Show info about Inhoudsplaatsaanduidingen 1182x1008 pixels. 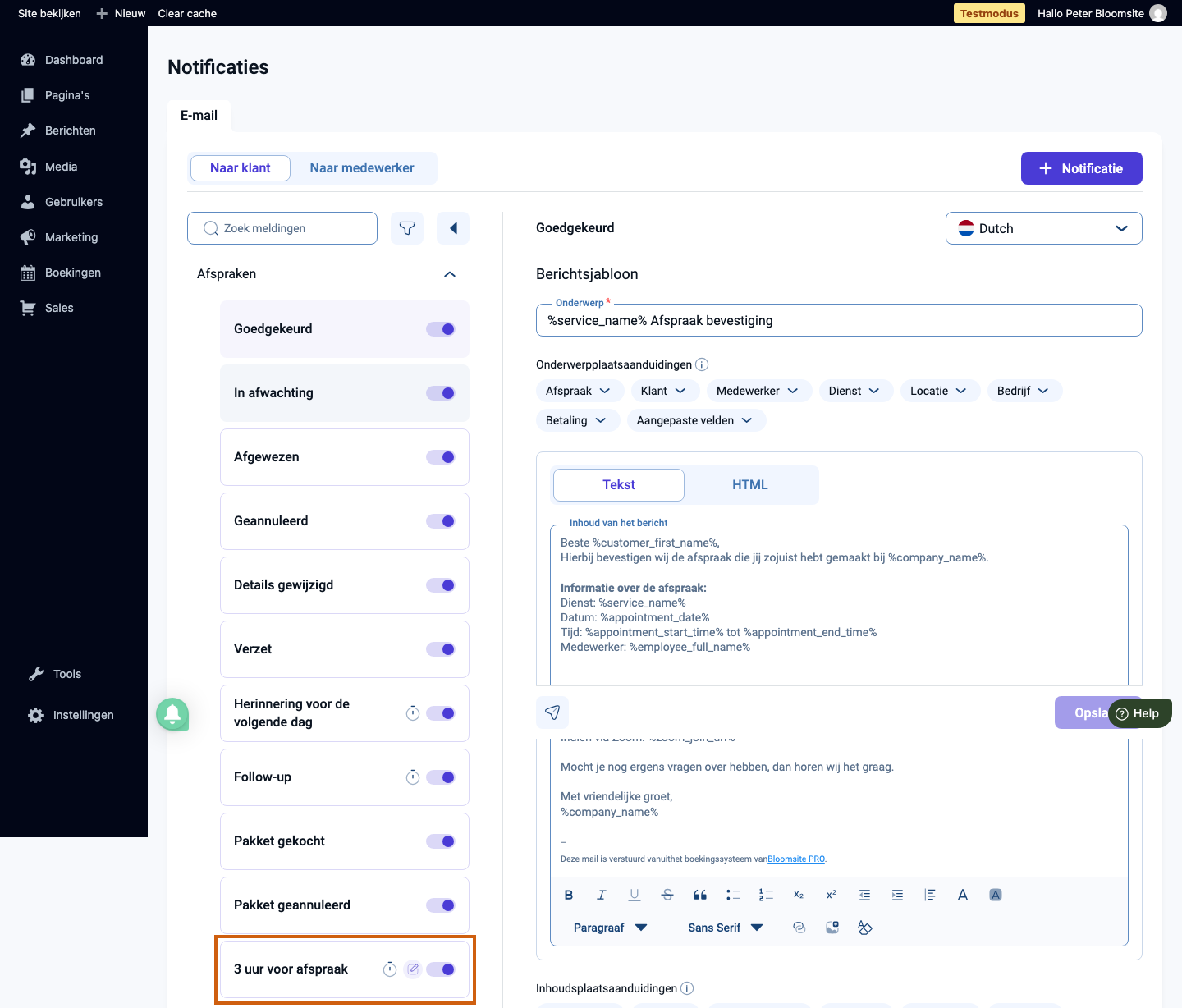coord(687,988)
